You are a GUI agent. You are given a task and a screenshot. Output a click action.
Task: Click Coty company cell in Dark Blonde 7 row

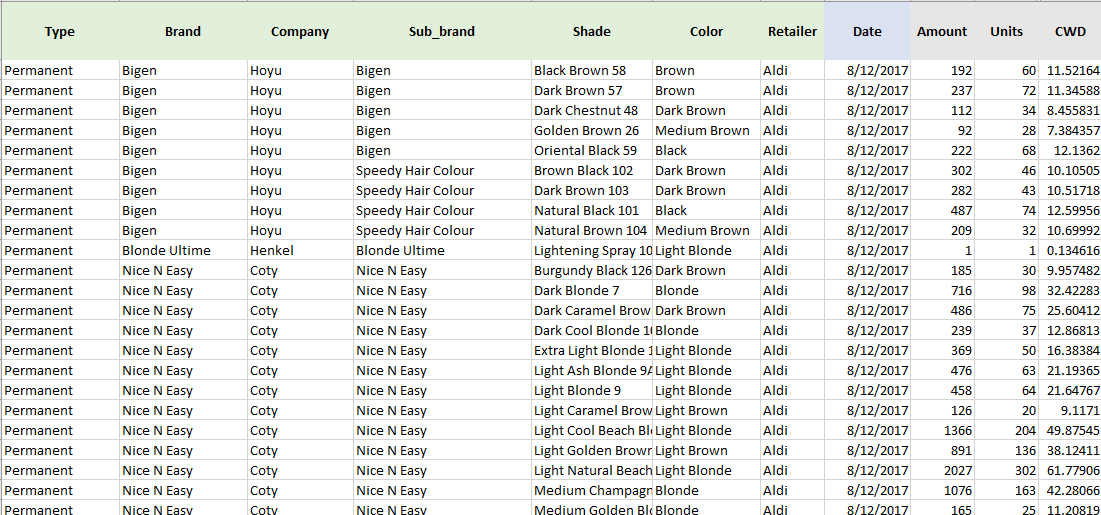point(301,291)
